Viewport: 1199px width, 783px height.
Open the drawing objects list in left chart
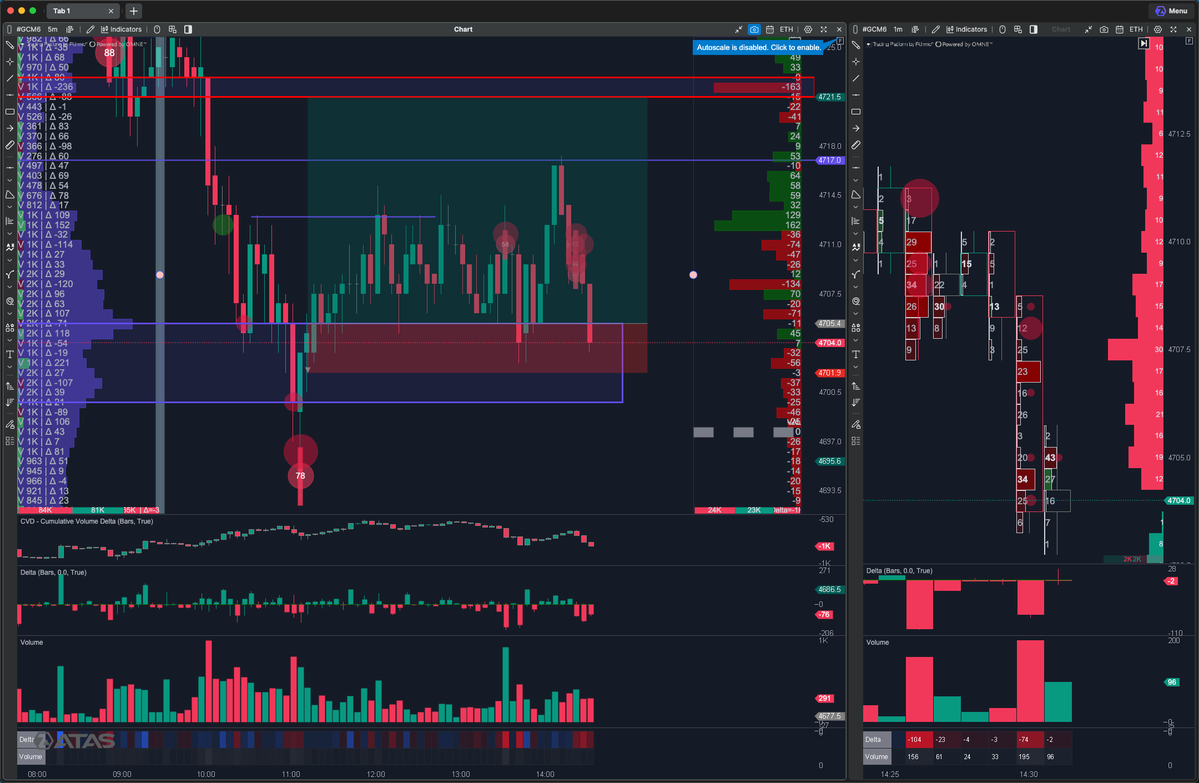pos(9,441)
